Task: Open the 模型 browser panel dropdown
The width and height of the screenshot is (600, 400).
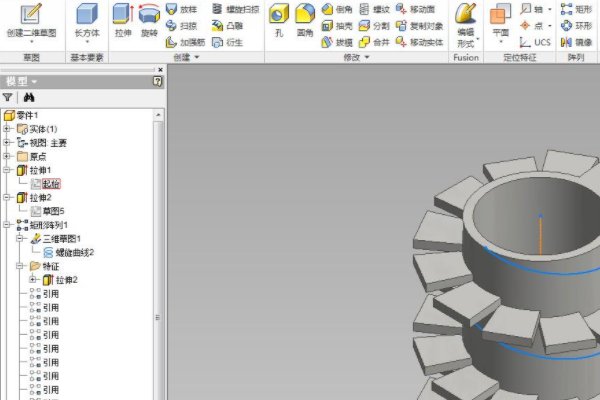Action: coord(34,81)
